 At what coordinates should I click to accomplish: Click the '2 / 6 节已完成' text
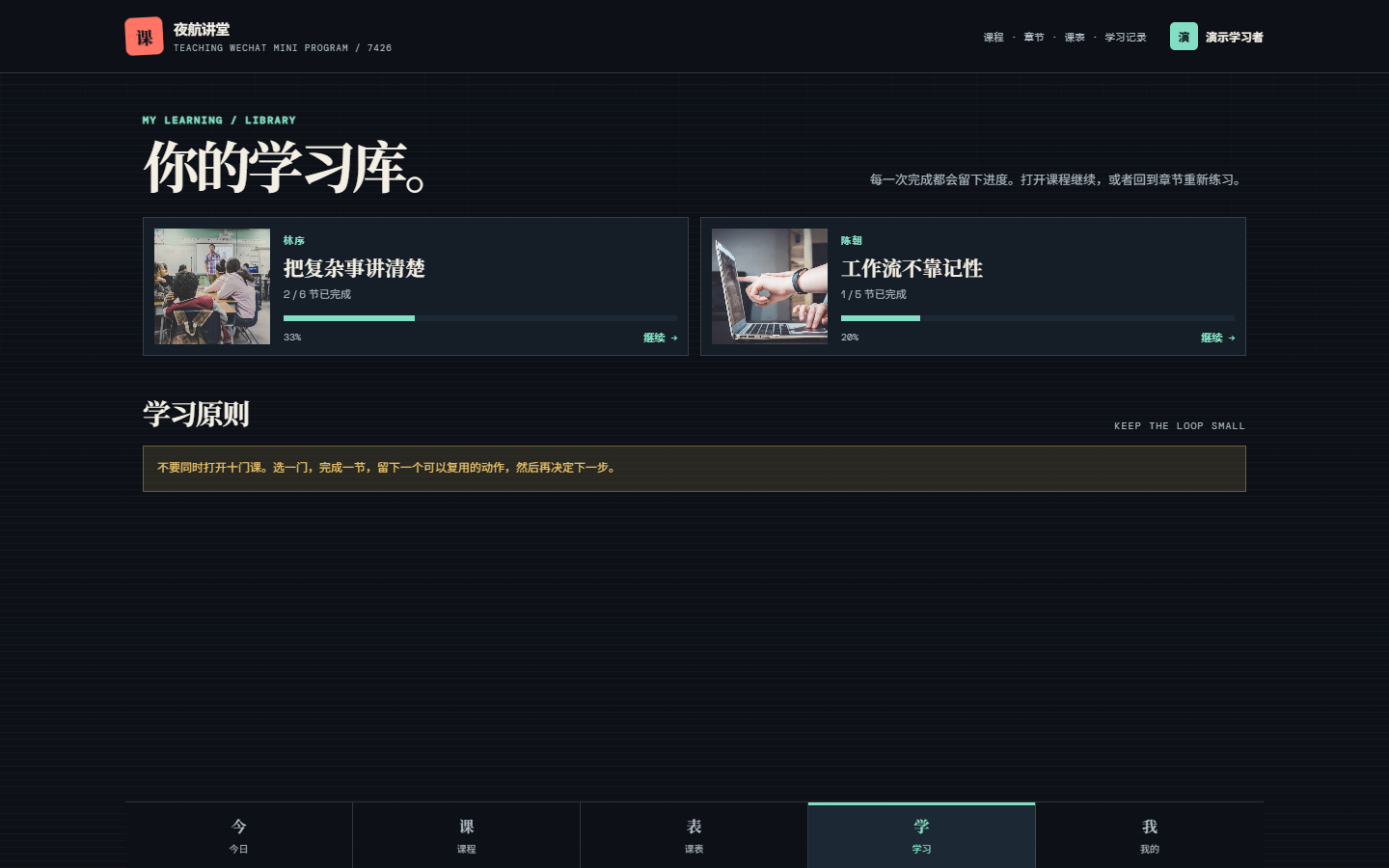click(317, 294)
